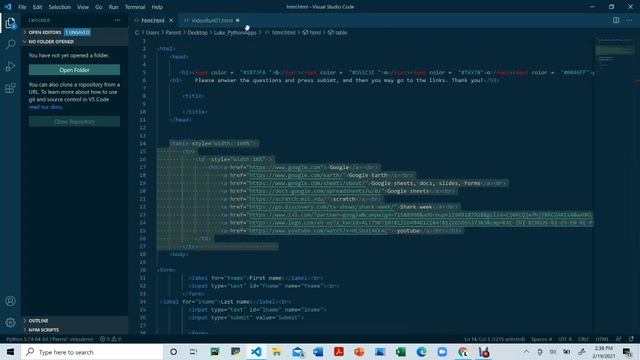Expand the NPM Scripts section

click(75, 330)
